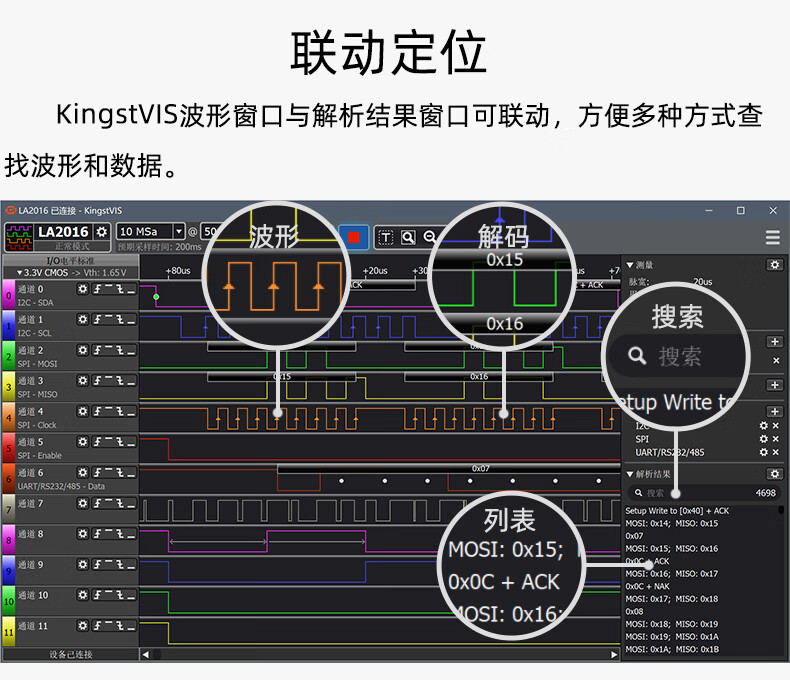Viewport: 790px width, 680px height.
Task: Click the add decoder plus button
Action: [774, 411]
